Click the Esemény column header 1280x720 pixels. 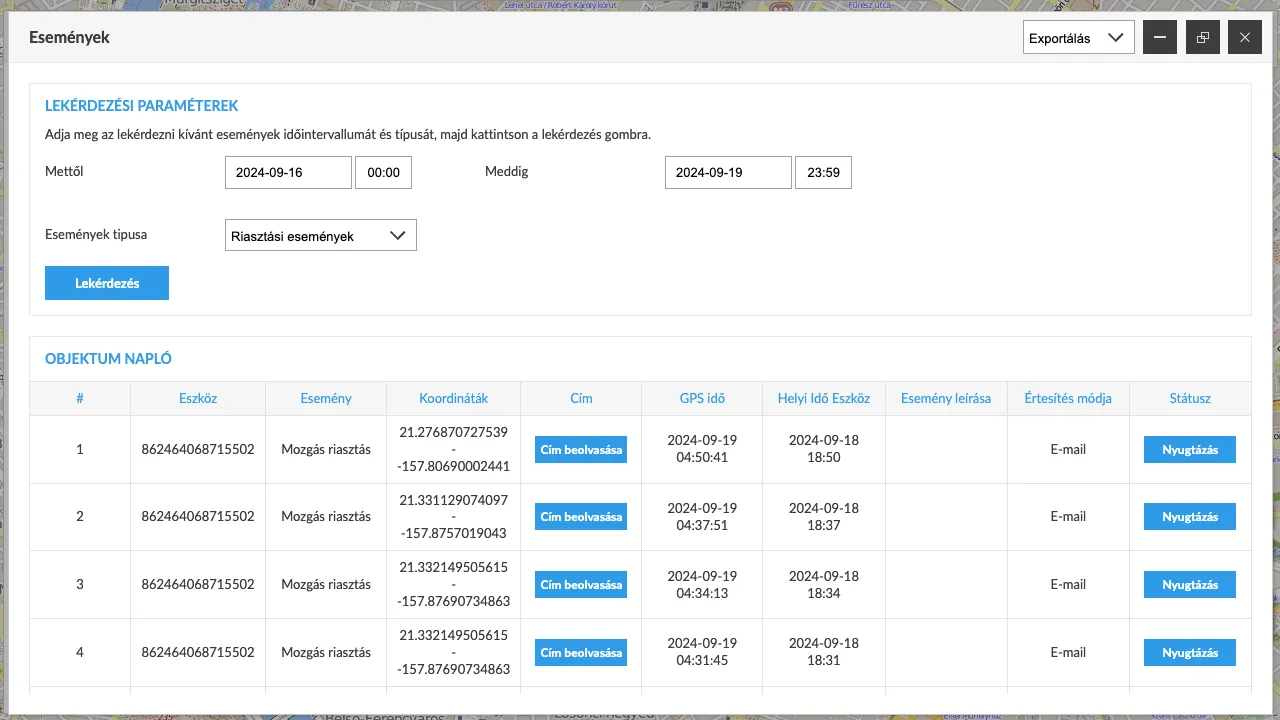coord(326,398)
